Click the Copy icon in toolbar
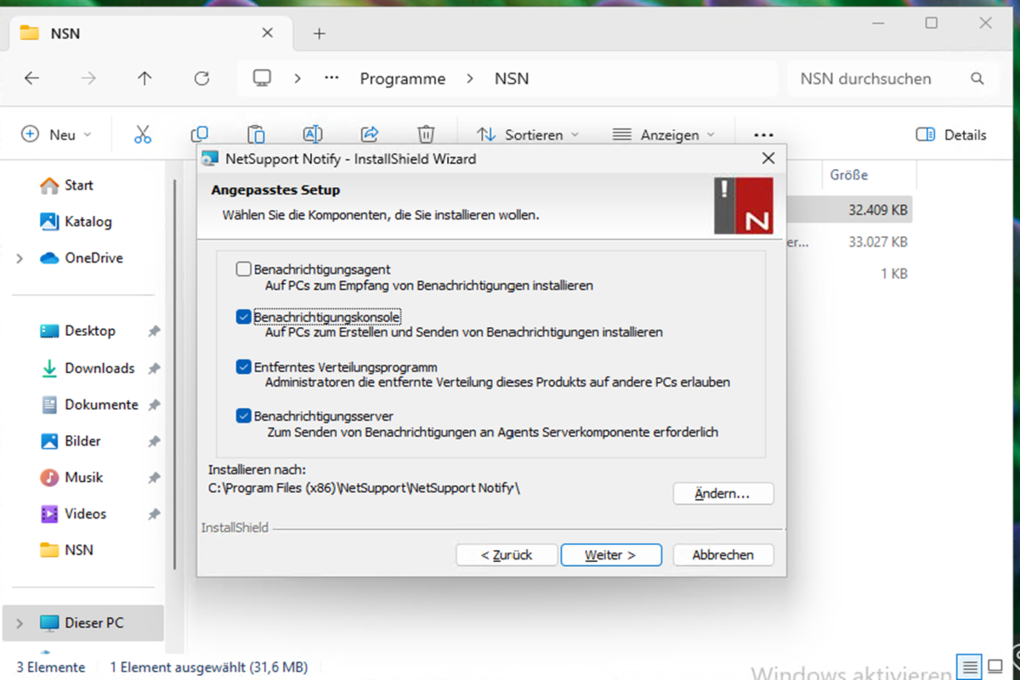This screenshot has width=1020, height=680. point(200,135)
